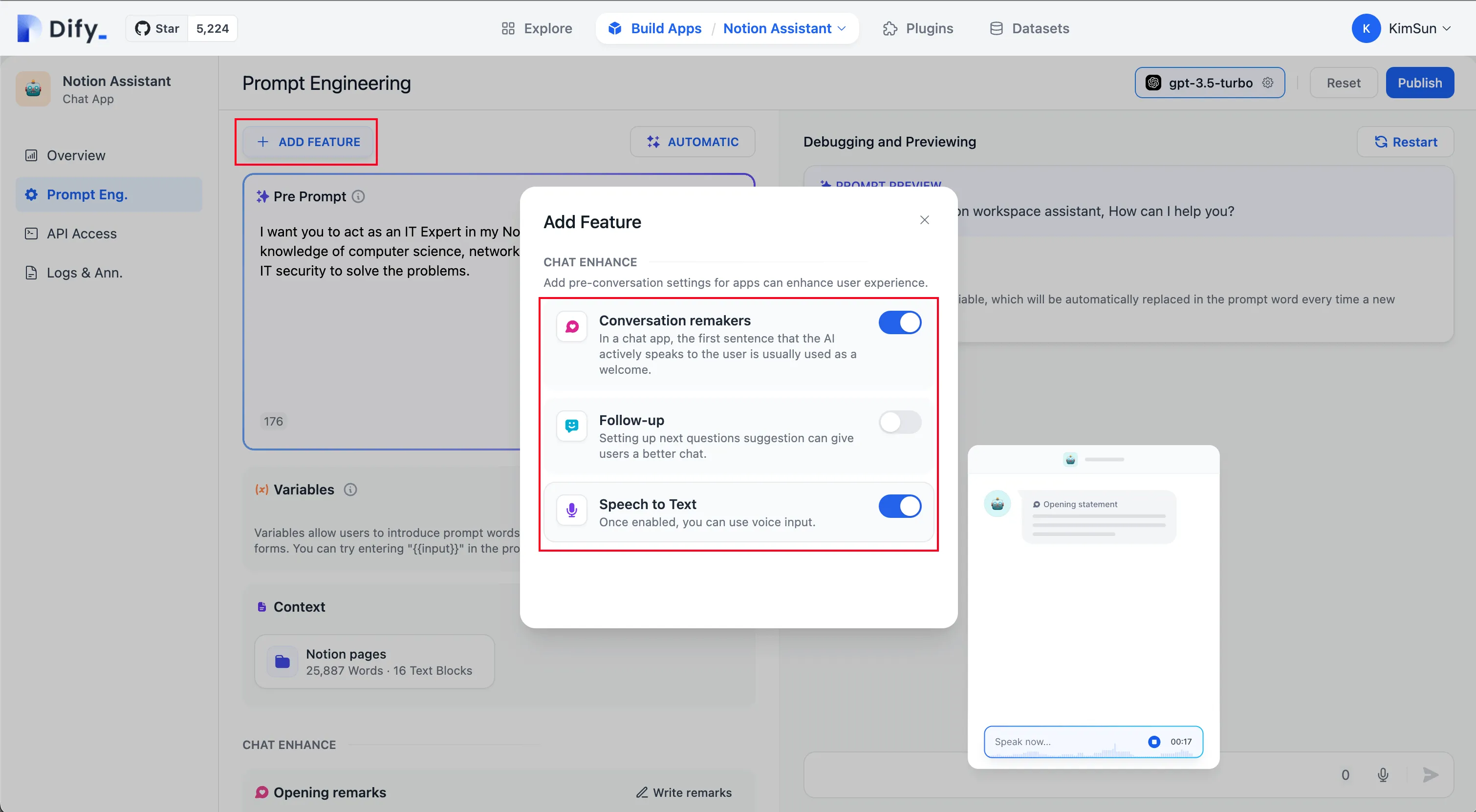Click the microphone icon in chat input
Viewport: 1476px width, 812px height.
click(1383, 775)
